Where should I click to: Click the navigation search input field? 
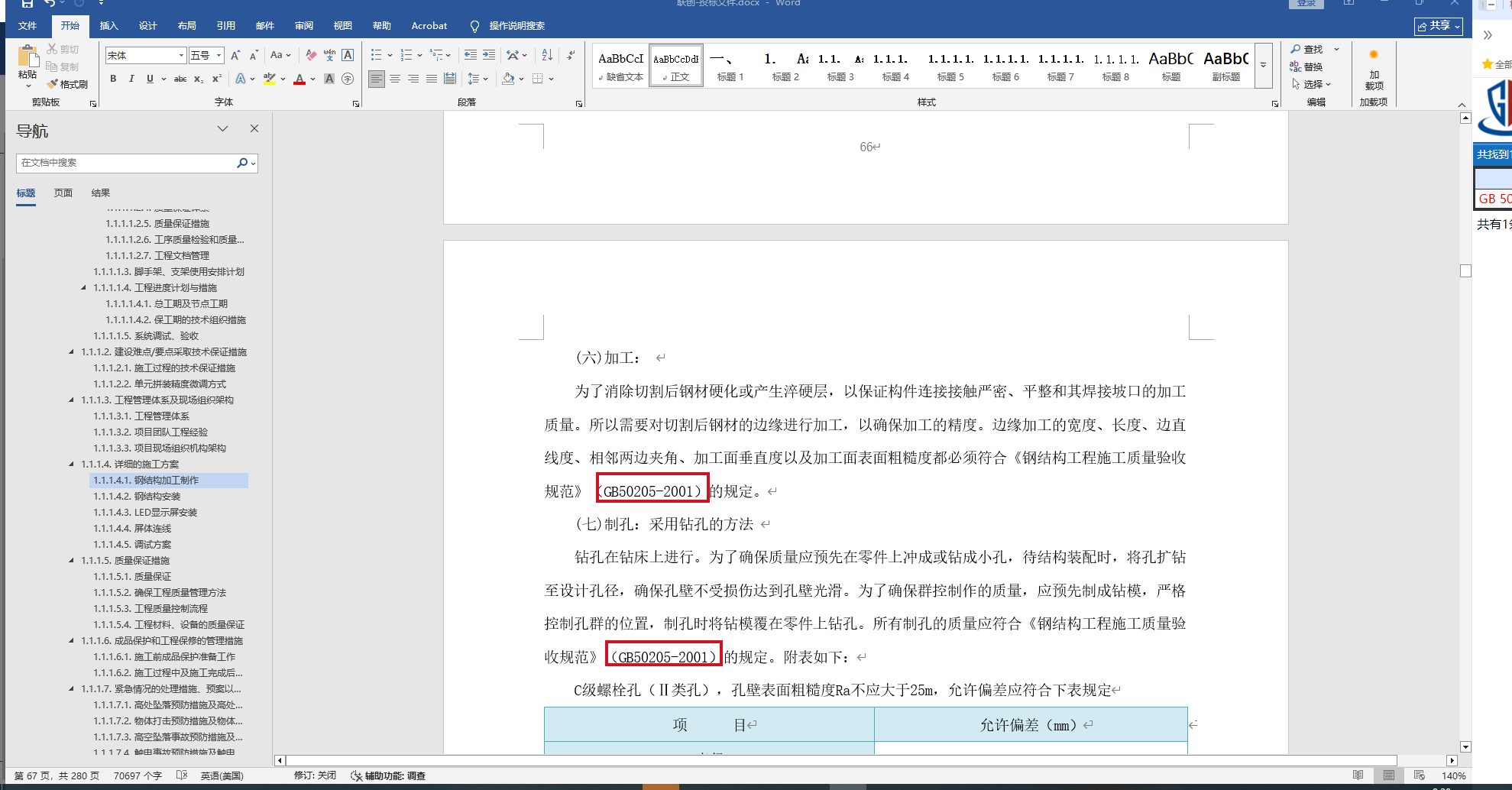click(x=126, y=163)
